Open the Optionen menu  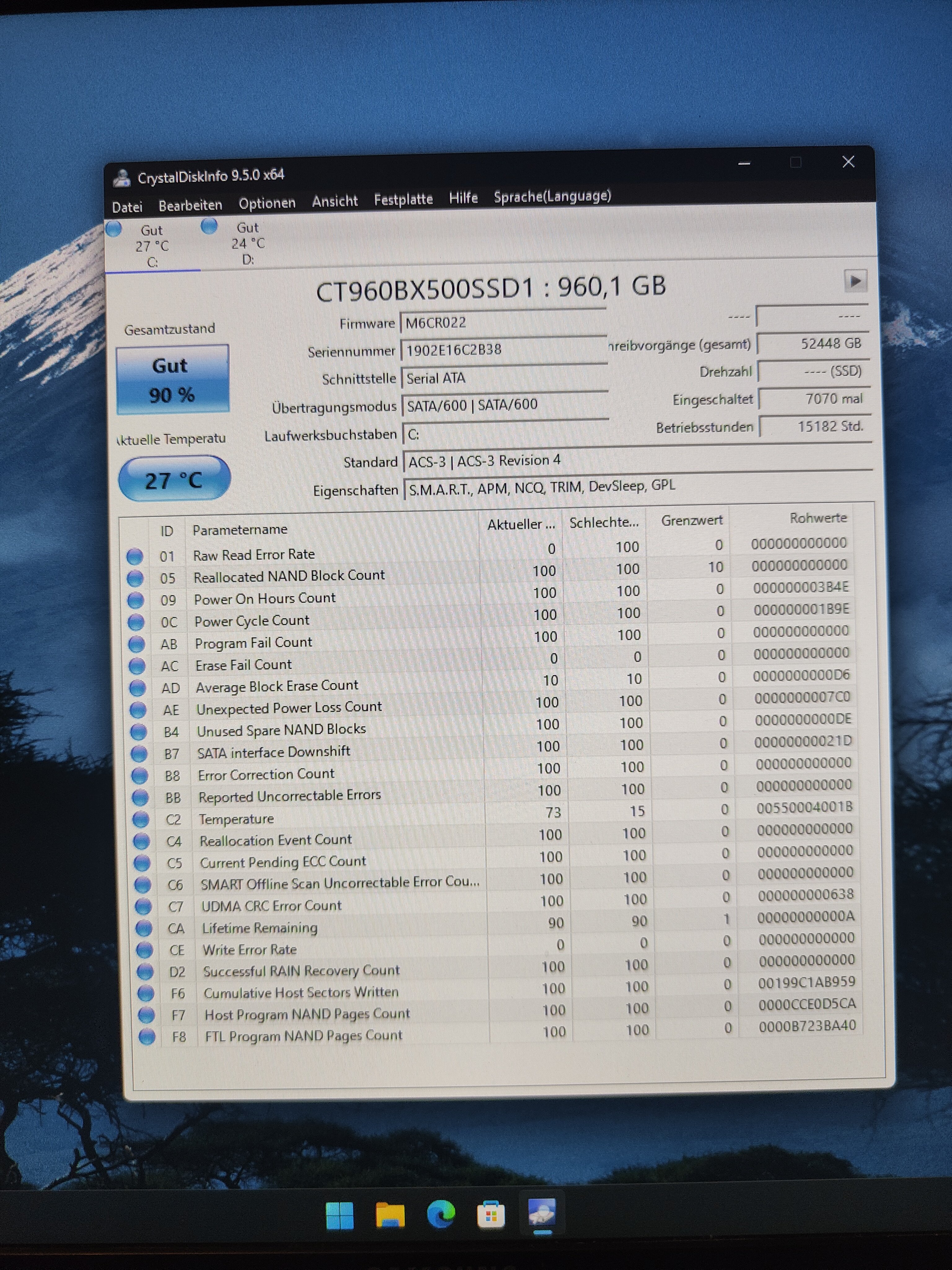[267, 203]
